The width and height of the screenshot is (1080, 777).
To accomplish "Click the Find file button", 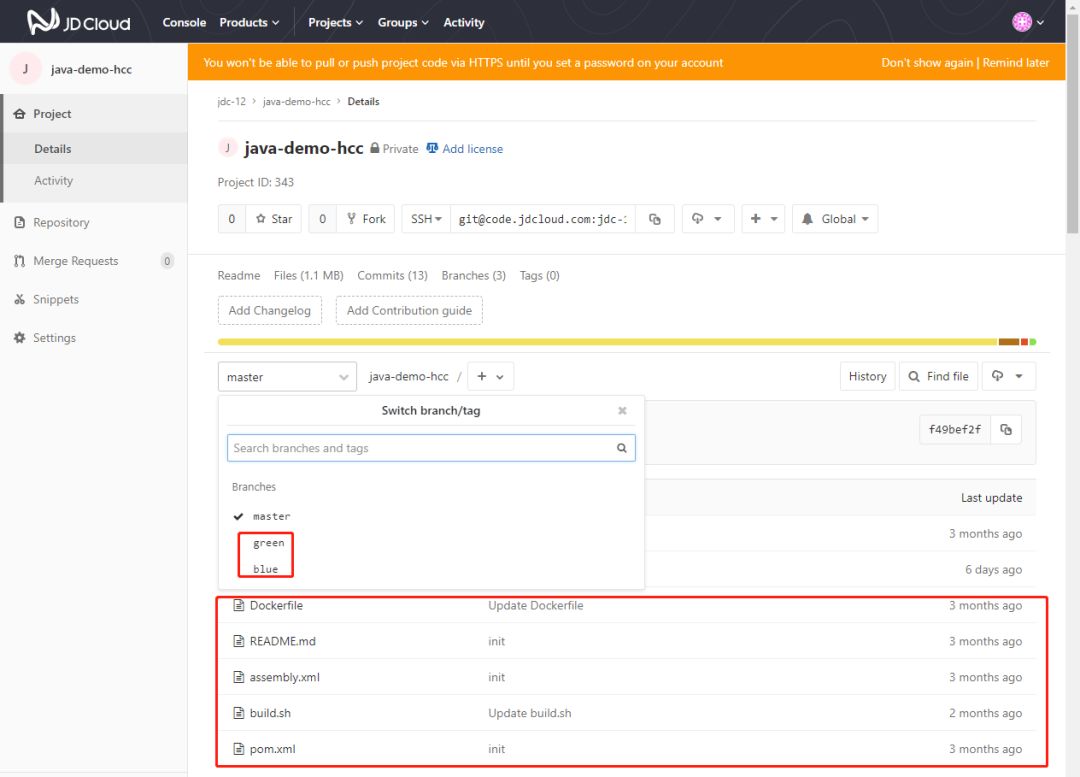I will [938, 376].
